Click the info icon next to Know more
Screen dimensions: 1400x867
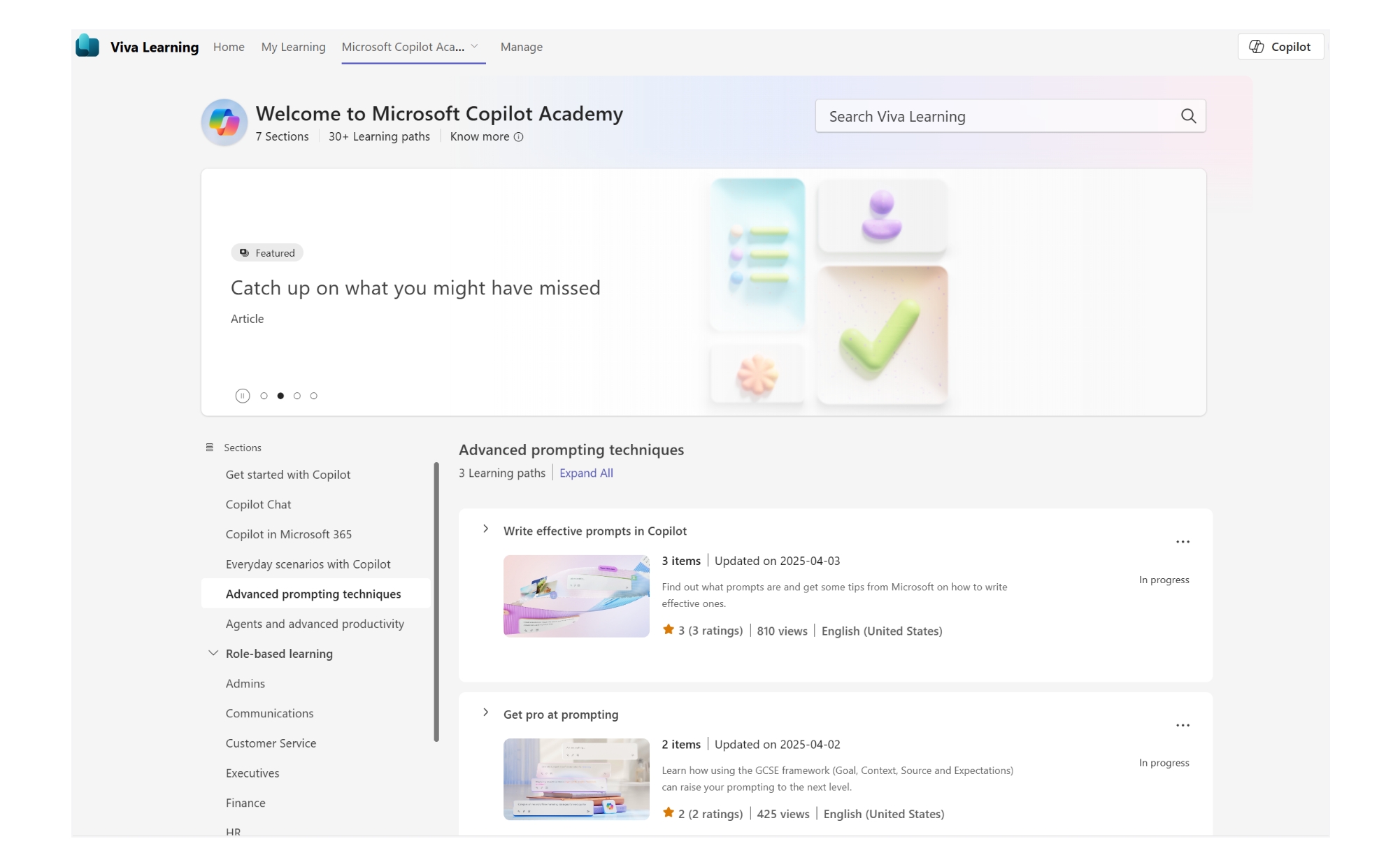[518, 137]
